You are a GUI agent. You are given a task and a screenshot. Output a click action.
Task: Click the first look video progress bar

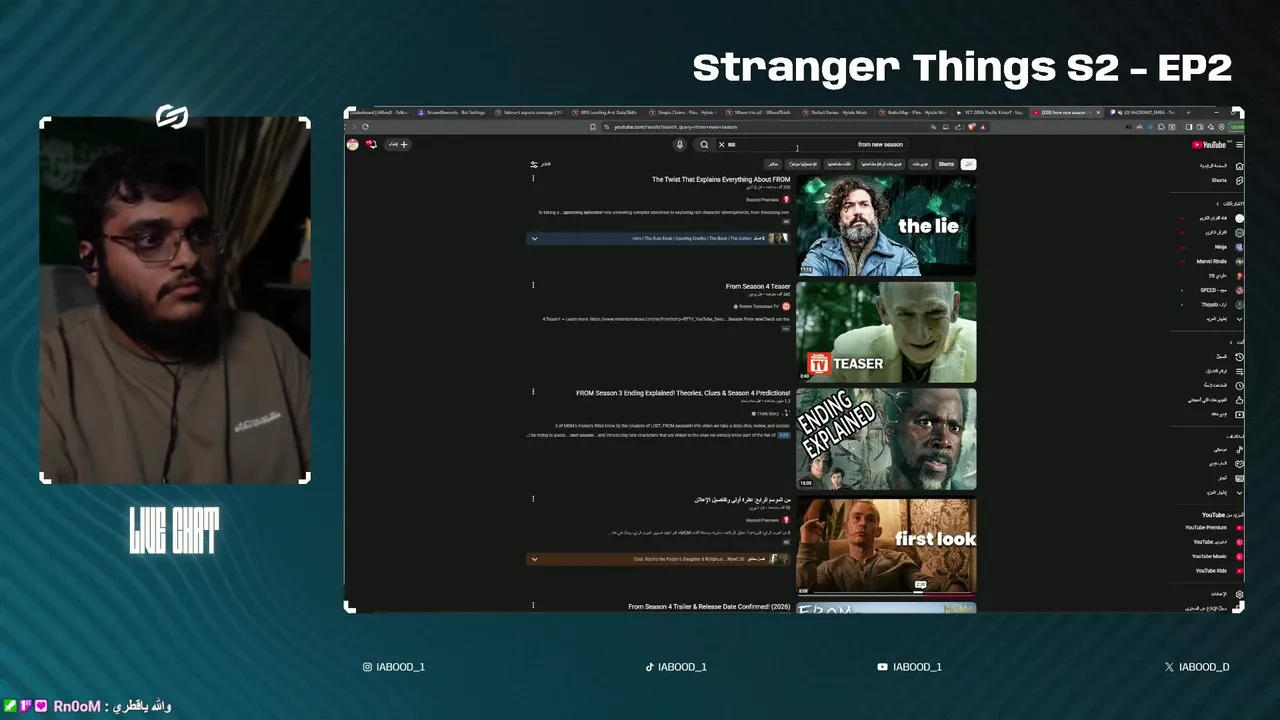tap(886, 594)
